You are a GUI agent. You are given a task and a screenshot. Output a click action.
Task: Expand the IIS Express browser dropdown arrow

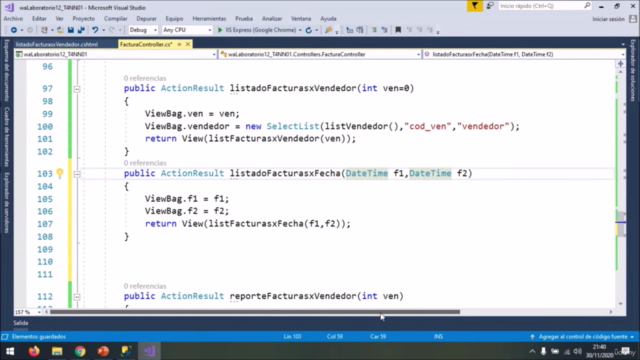coord(300,30)
